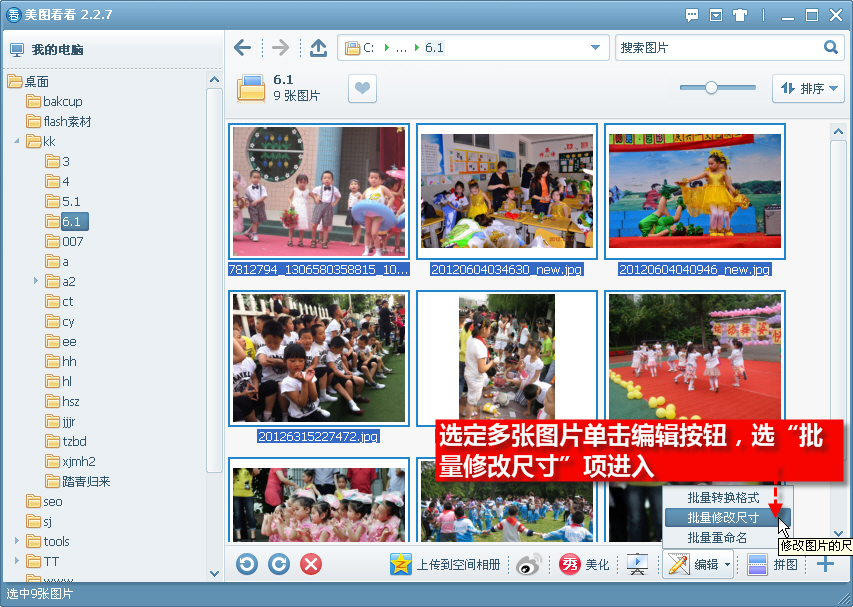The height and width of the screenshot is (607, 853).
Task: Click the back navigation arrow
Action: coord(243,48)
